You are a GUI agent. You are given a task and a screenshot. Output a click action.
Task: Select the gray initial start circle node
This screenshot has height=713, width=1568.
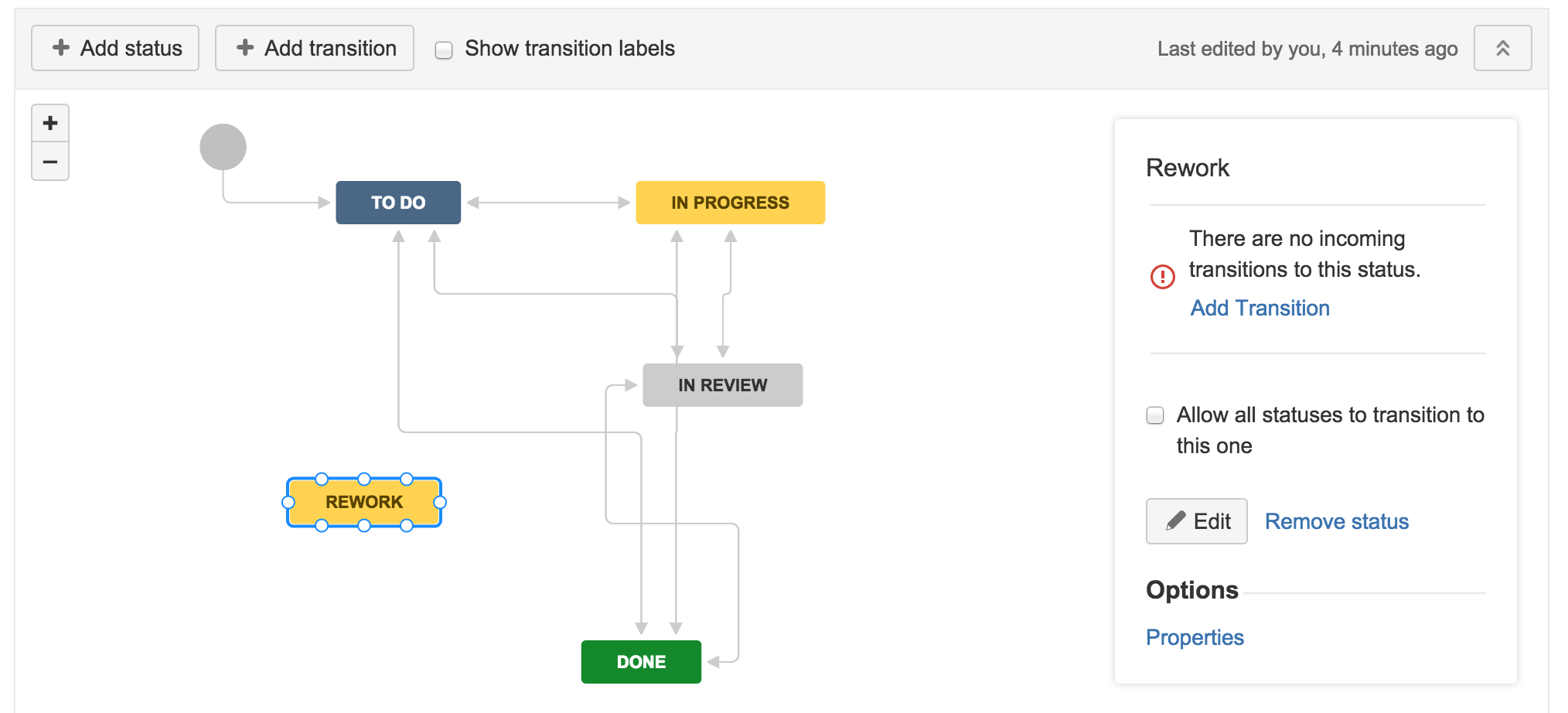pyautogui.click(x=223, y=147)
